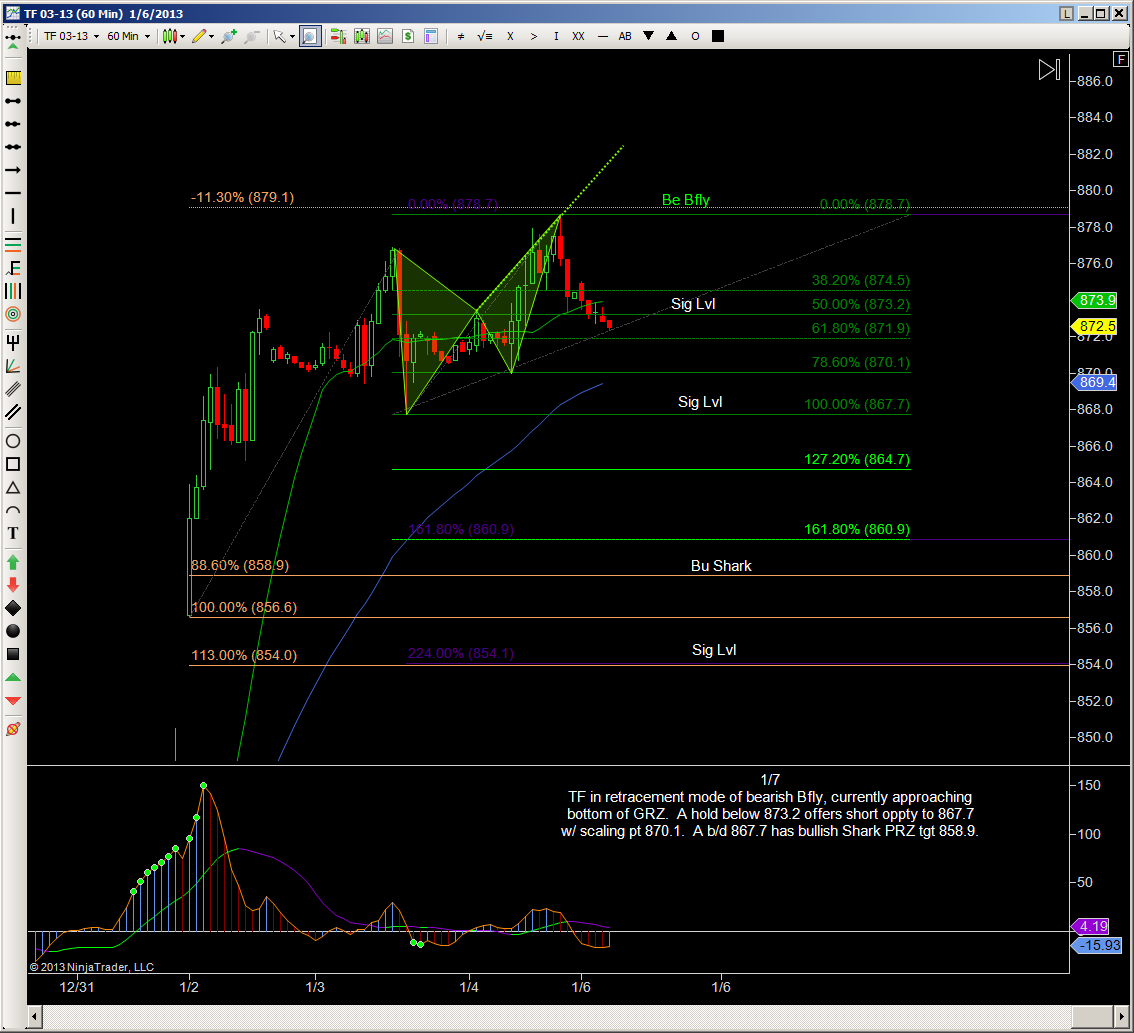The image size is (1134, 1033).
Task: Select the Text drawing tool
Action: coord(13,533)
